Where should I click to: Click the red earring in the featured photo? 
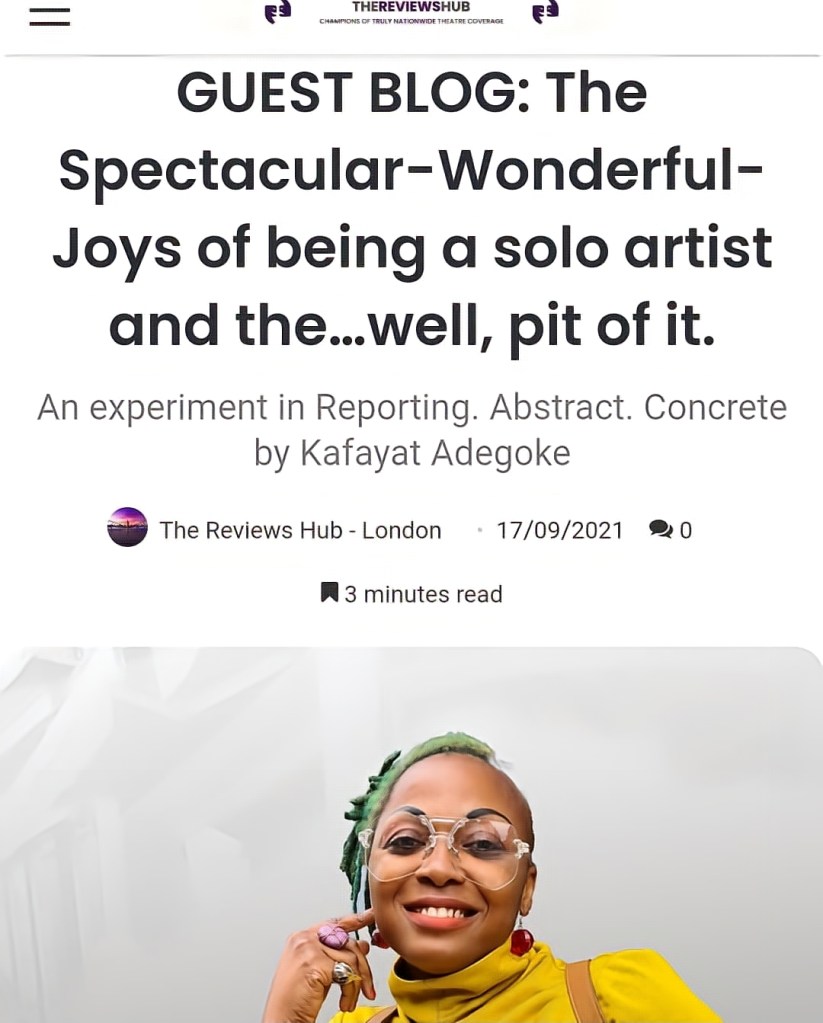[x=521, y=941]
